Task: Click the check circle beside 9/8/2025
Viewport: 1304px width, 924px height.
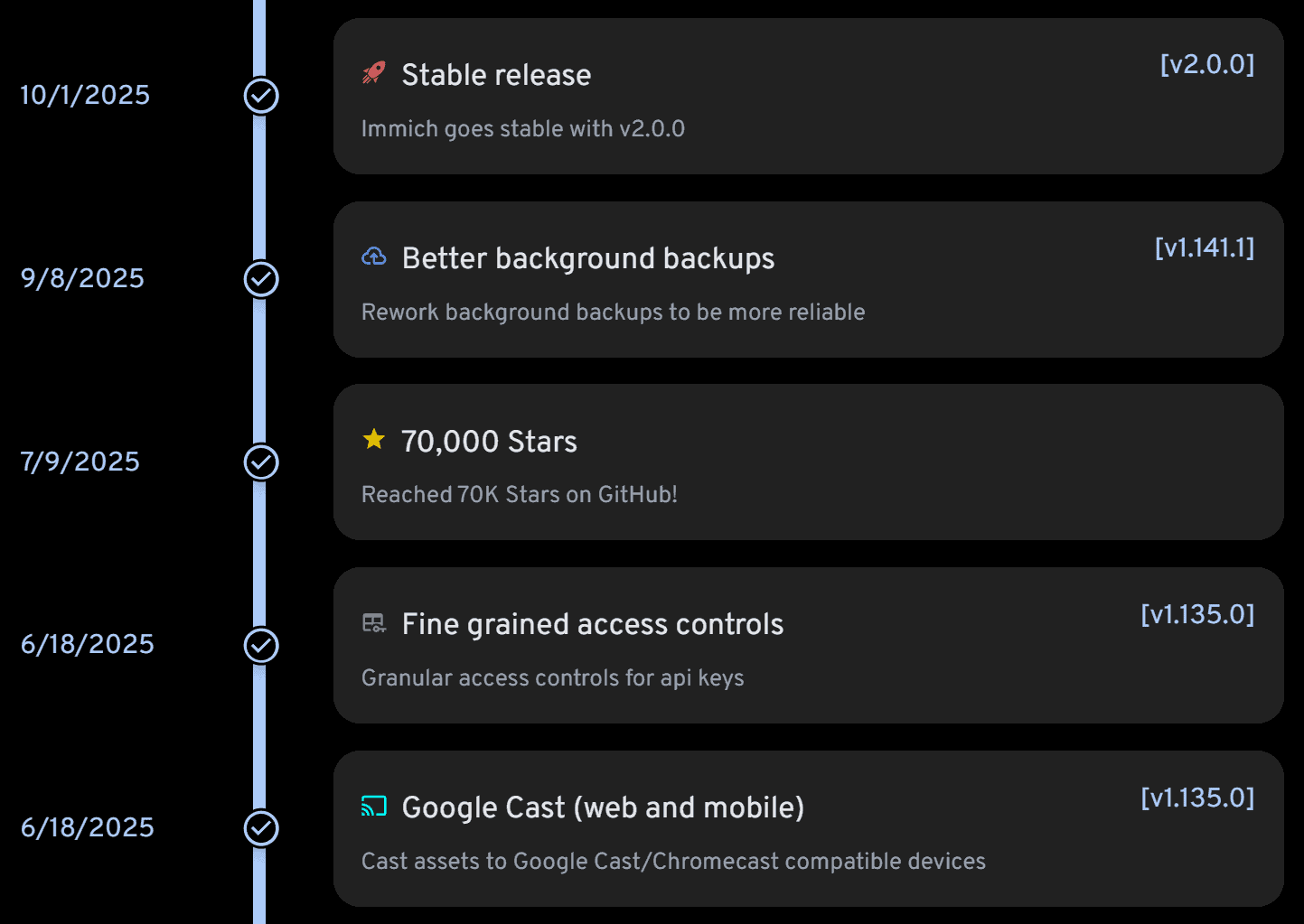Action: 261,279
